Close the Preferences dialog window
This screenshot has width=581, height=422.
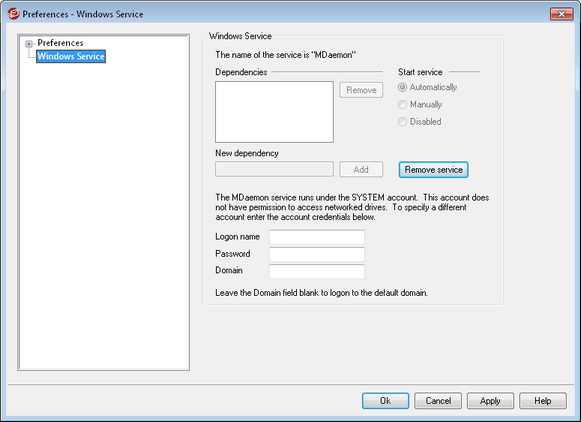click(x=562, y=14)
